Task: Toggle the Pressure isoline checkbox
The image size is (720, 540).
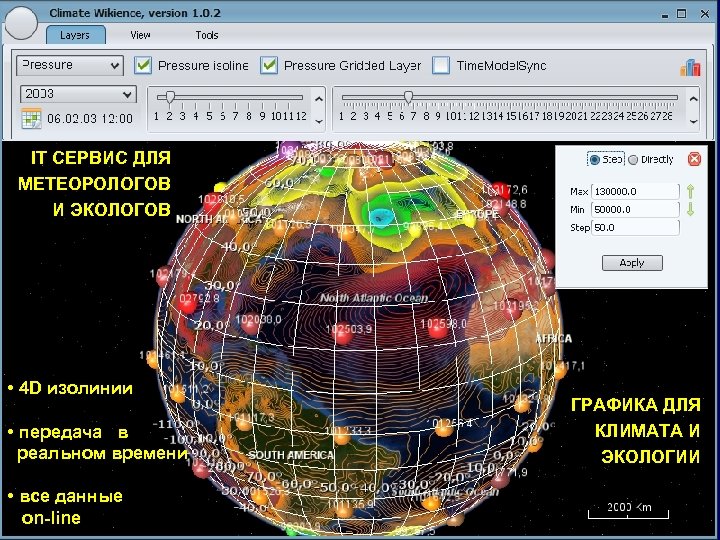Action: pos(143,66)
